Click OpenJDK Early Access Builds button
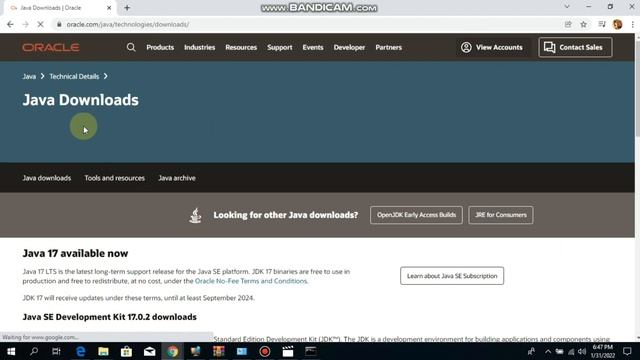The image size is (640, 360). pos(416,215)
